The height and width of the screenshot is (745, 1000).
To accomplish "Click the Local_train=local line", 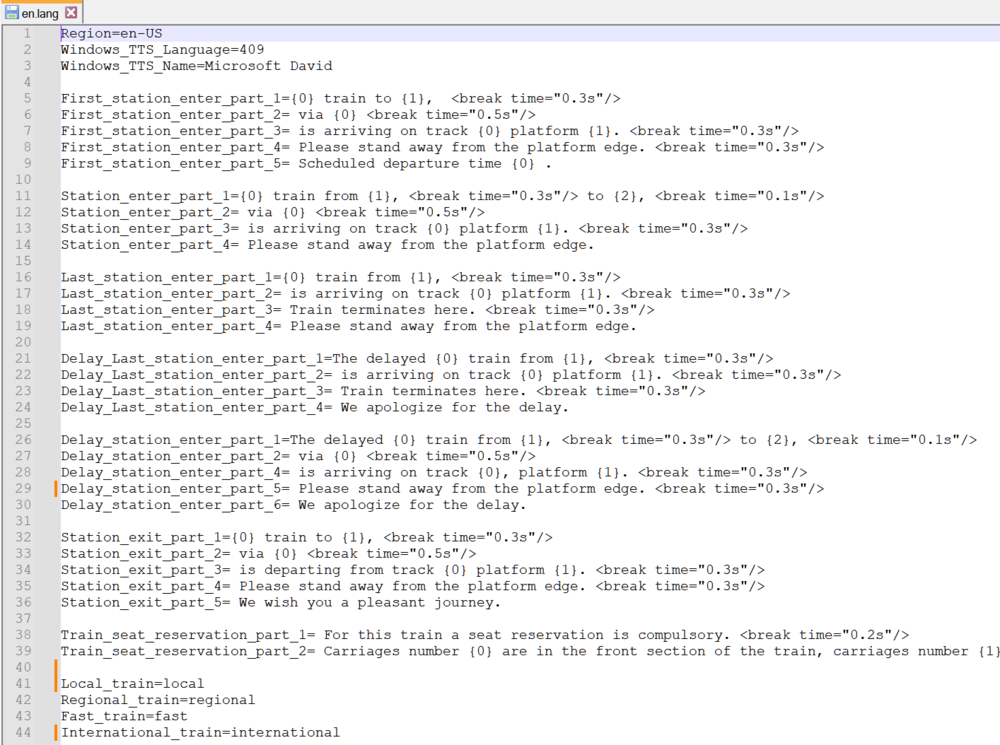I will click(x=130, y=683).
